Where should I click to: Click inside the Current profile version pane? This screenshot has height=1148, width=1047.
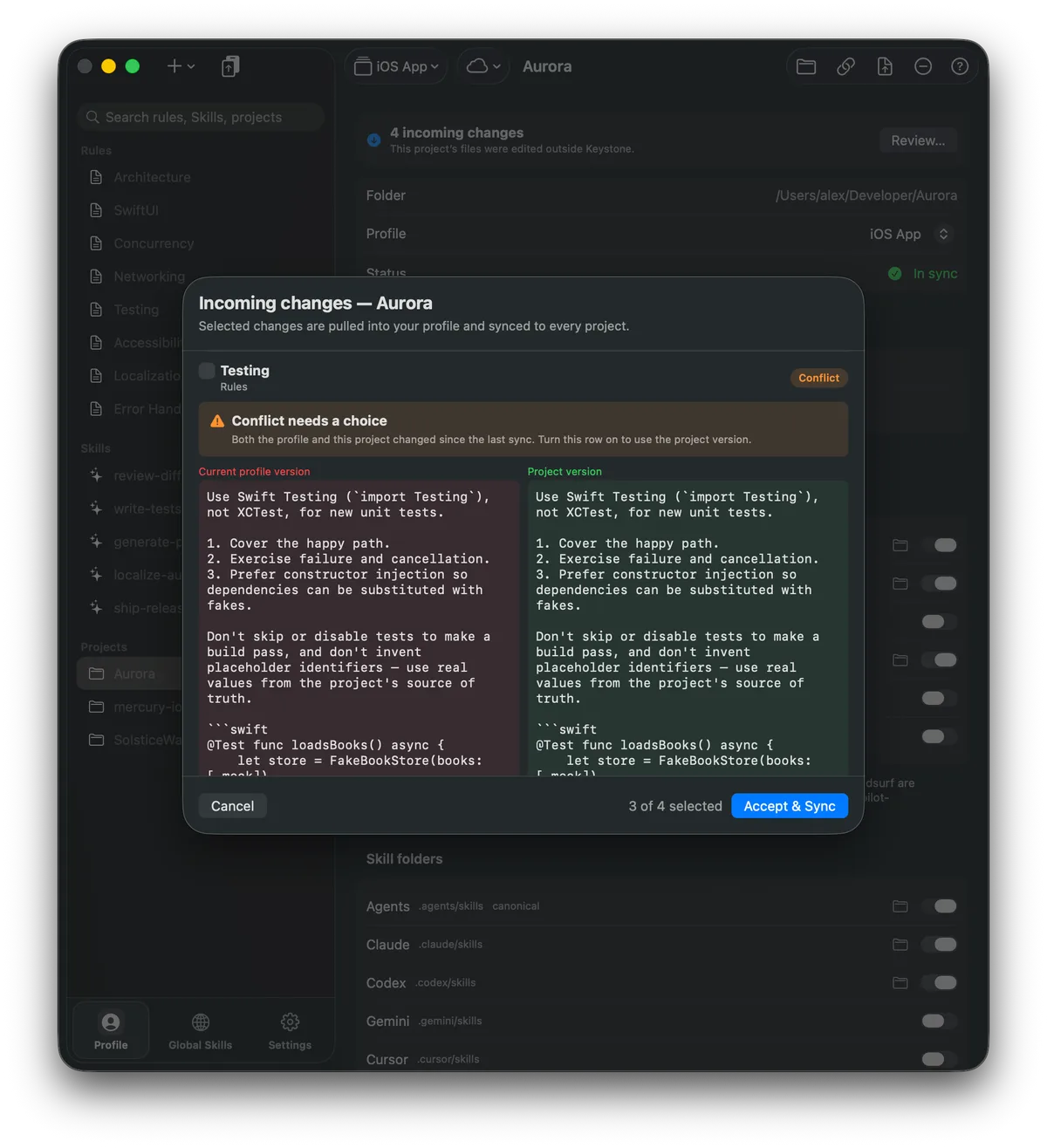point(359,628)
